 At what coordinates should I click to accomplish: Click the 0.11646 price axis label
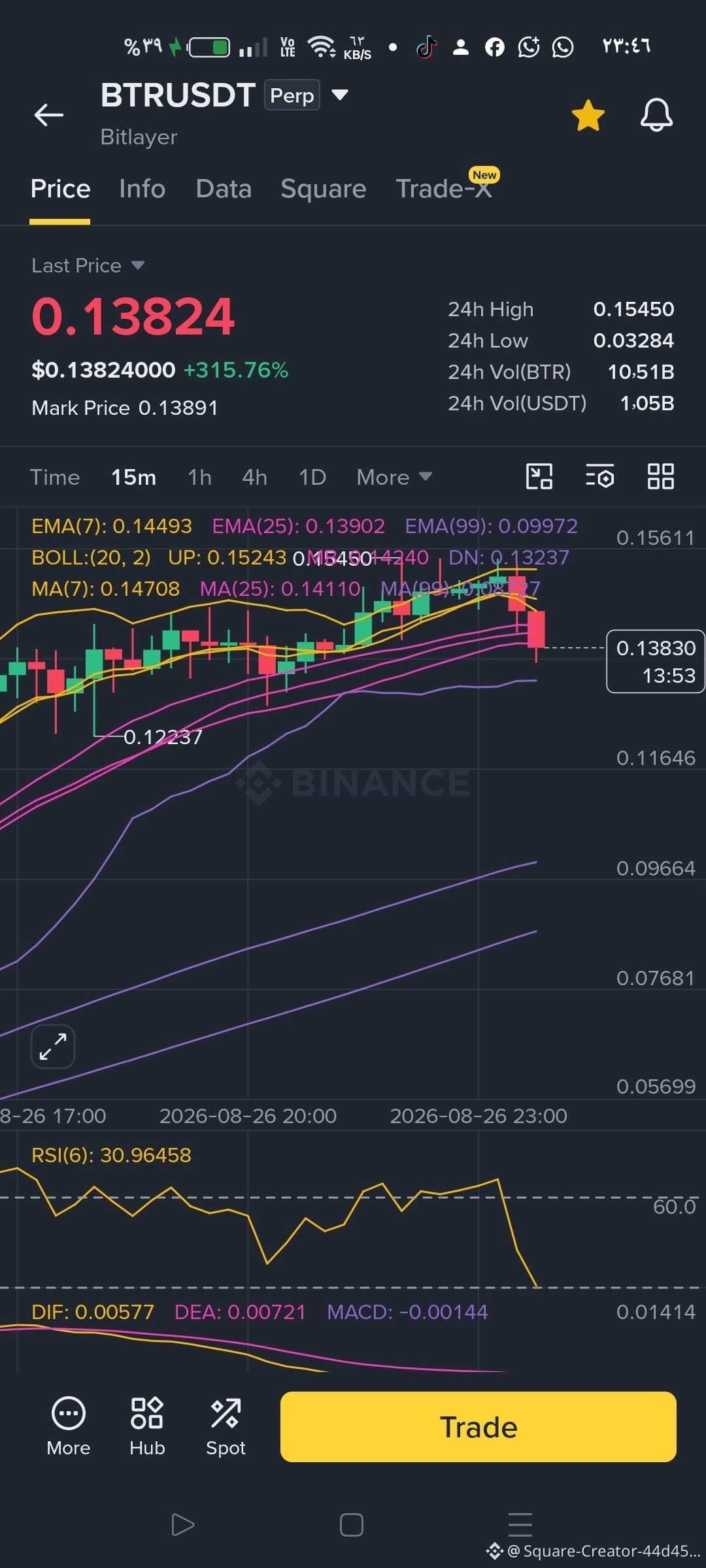pyautogui.click(x=656, y=758)
